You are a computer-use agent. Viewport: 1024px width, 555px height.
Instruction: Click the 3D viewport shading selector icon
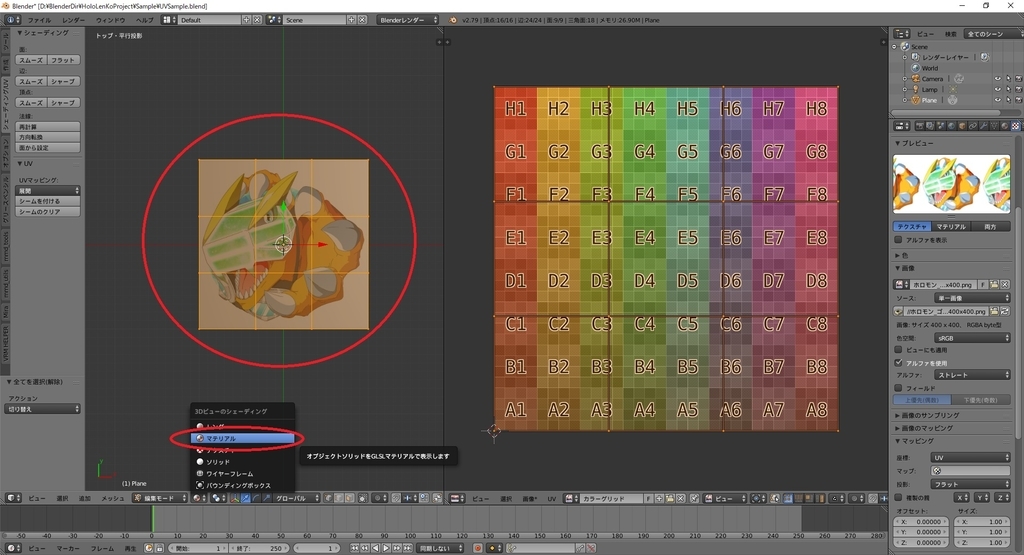199,498
